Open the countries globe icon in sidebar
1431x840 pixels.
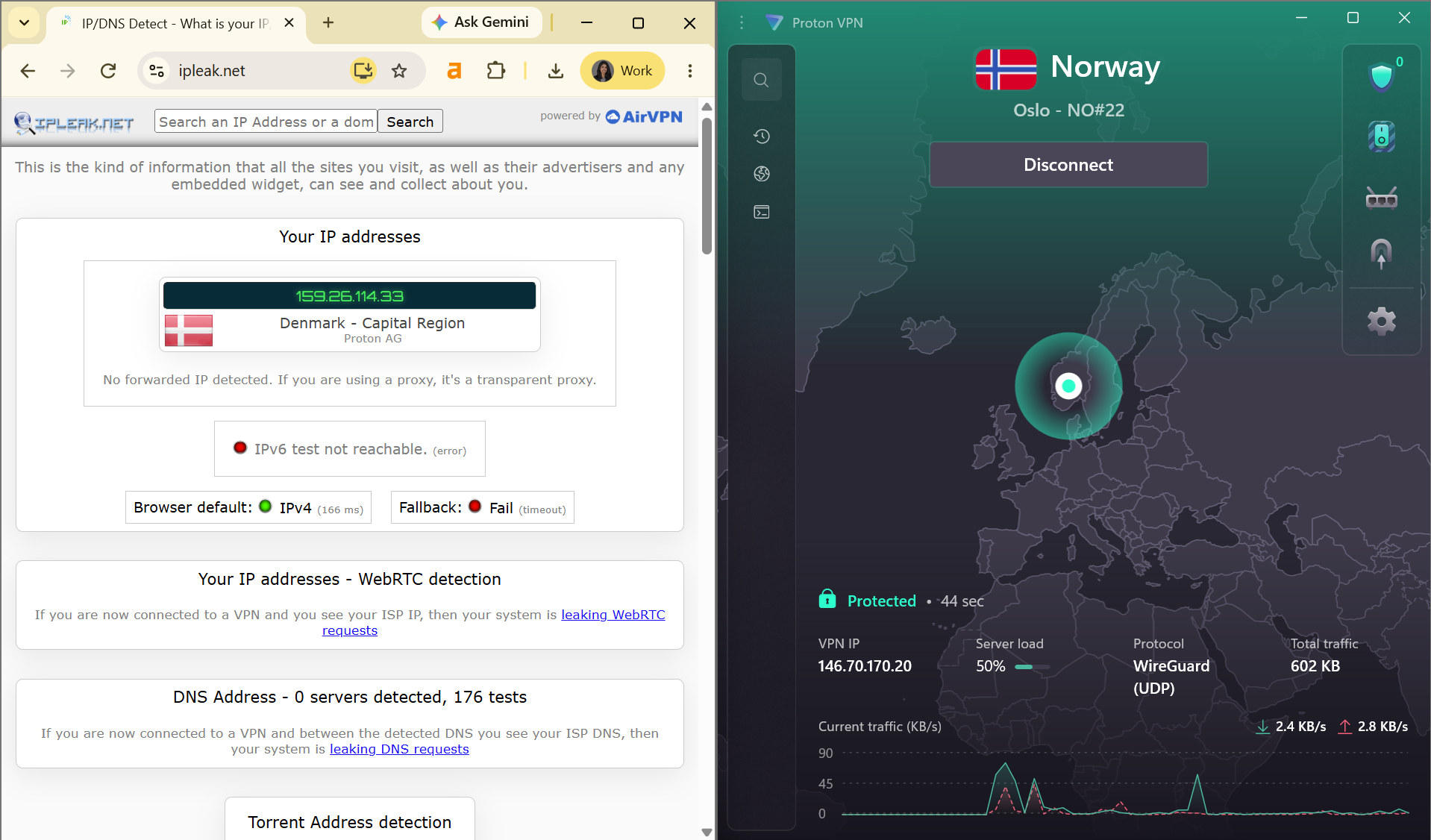(x=761, y=174)
